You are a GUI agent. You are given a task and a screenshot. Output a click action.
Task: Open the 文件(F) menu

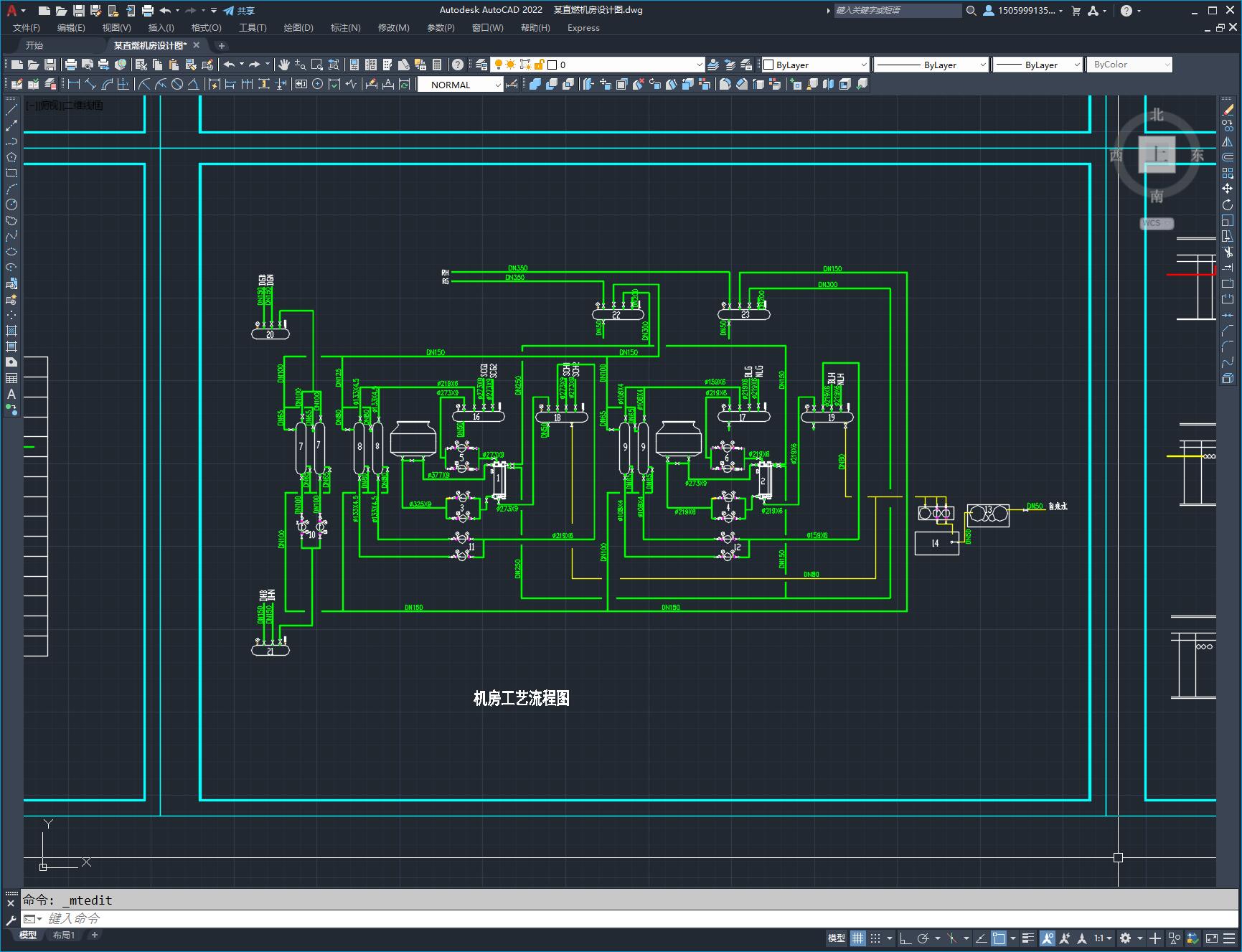[x=27, y=28]
